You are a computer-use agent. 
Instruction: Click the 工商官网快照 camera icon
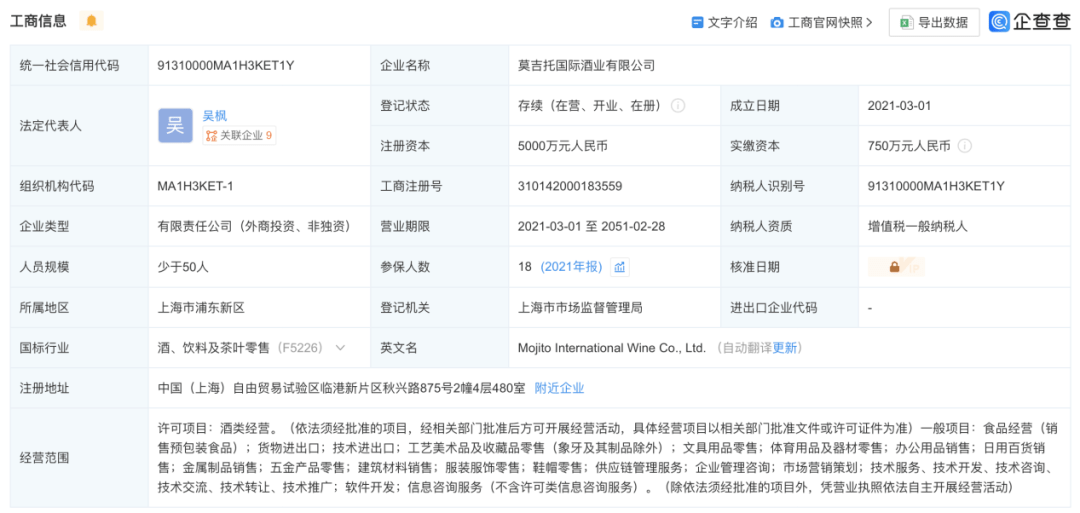777,22
